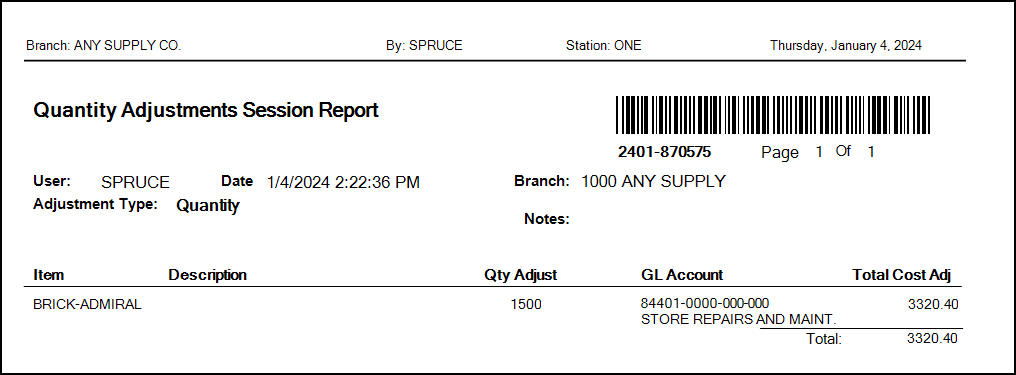Screen dimensions: 1016x375
Task: Click the Station: ONE header text
Action: tap(603, 46)
